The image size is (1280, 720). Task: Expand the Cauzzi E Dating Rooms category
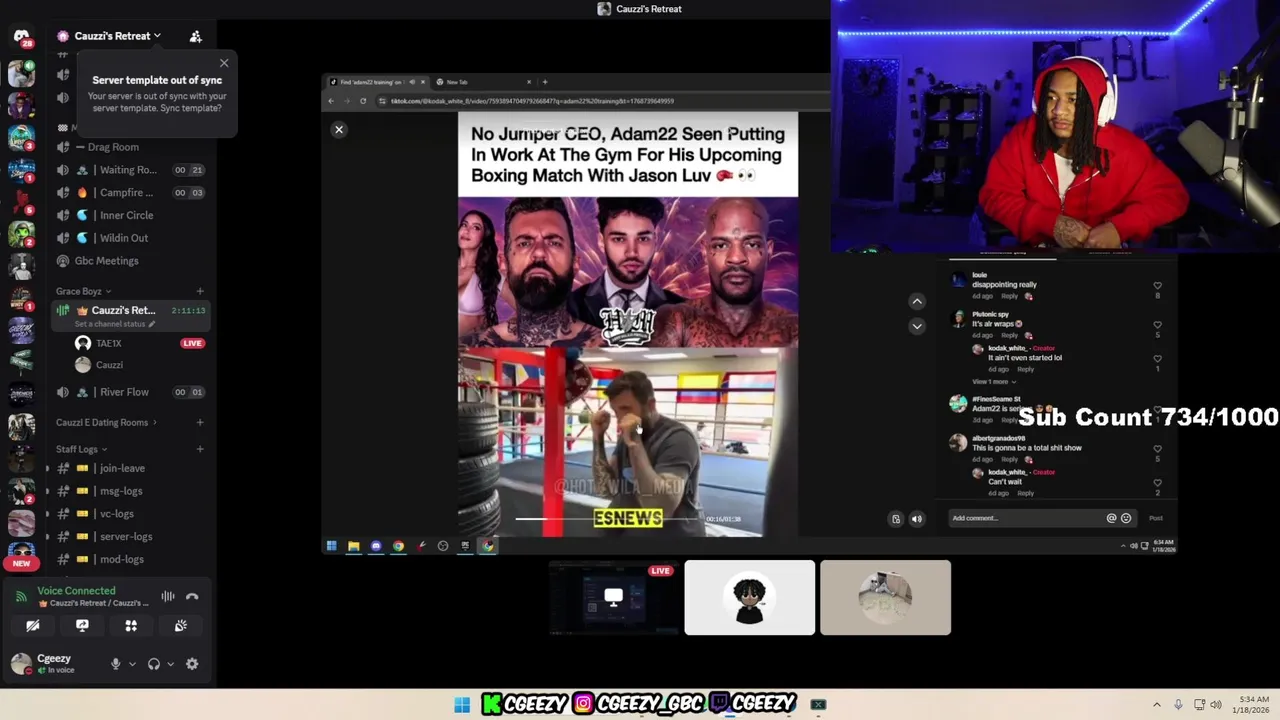(106, 423)
